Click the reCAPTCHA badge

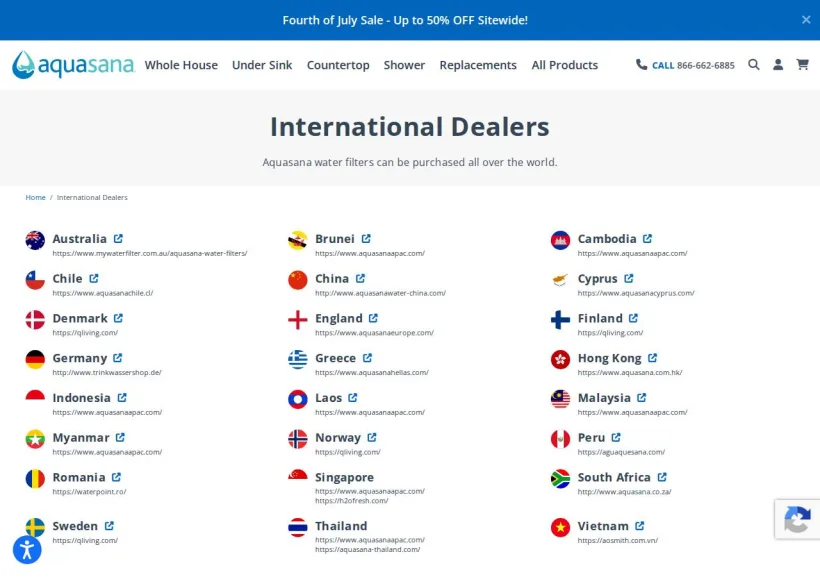click(x=797, y=519)
